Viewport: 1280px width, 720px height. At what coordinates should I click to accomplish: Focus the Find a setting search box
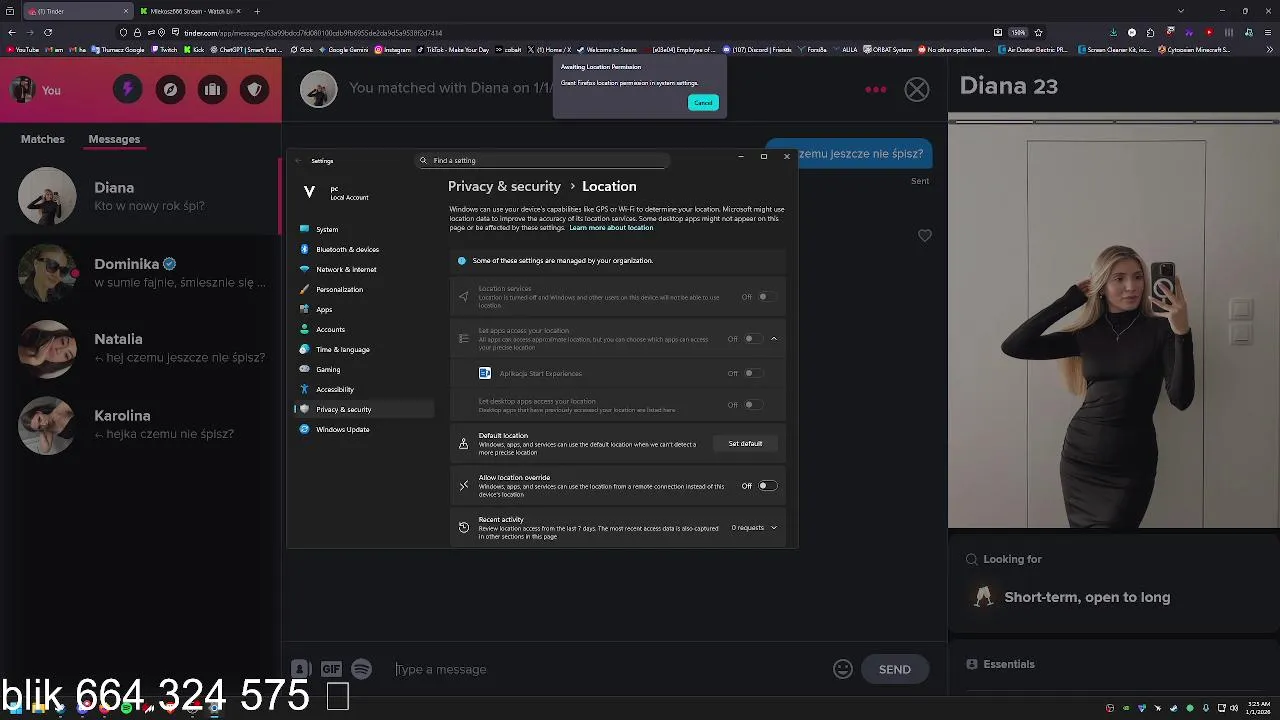pos(544,160)
